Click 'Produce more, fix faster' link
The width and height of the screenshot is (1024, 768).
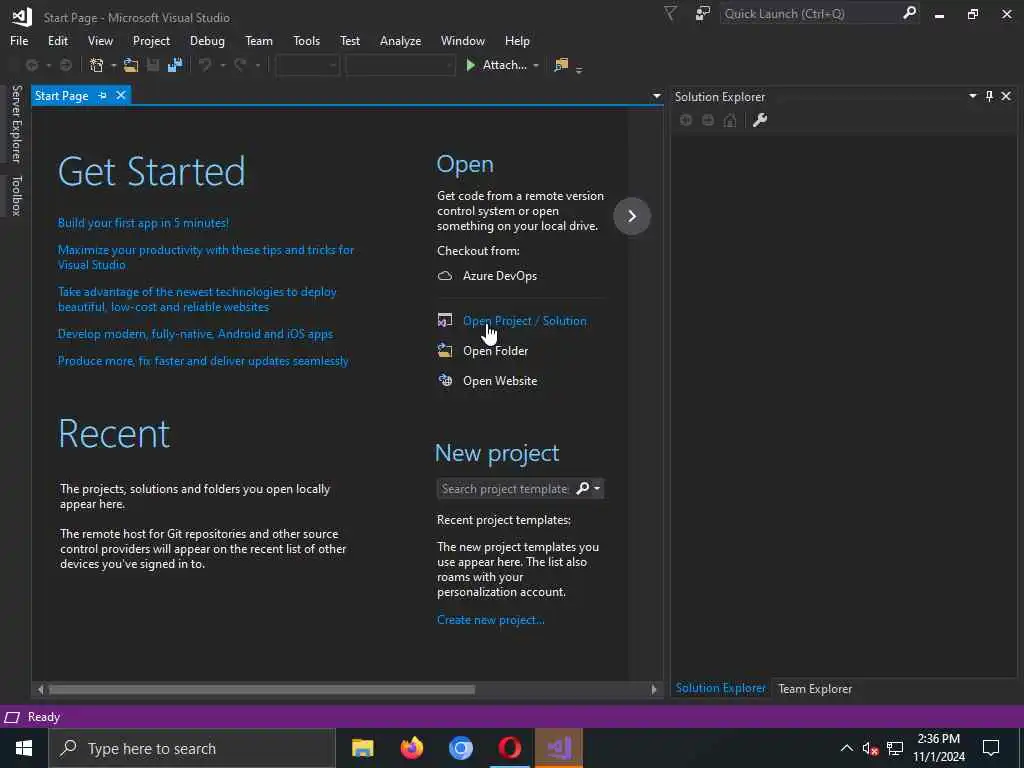(x=203, y=361)
